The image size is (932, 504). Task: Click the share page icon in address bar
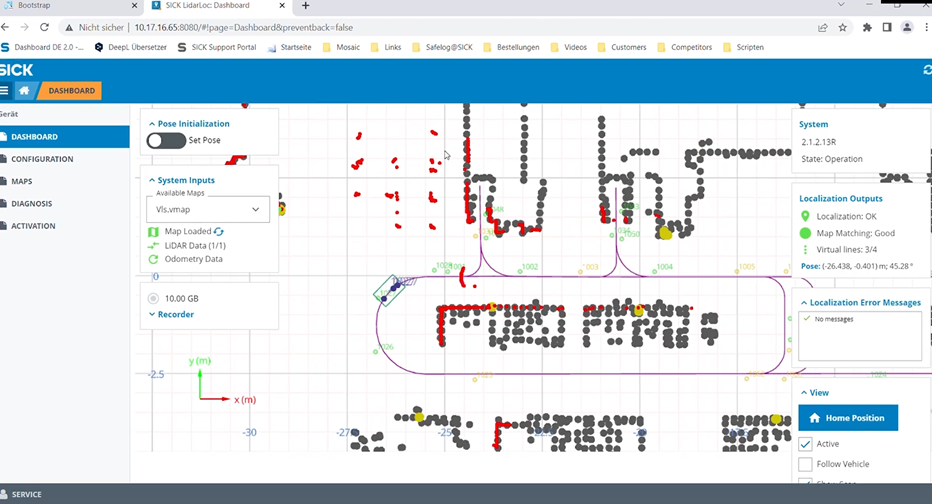(x=823, y=27)
